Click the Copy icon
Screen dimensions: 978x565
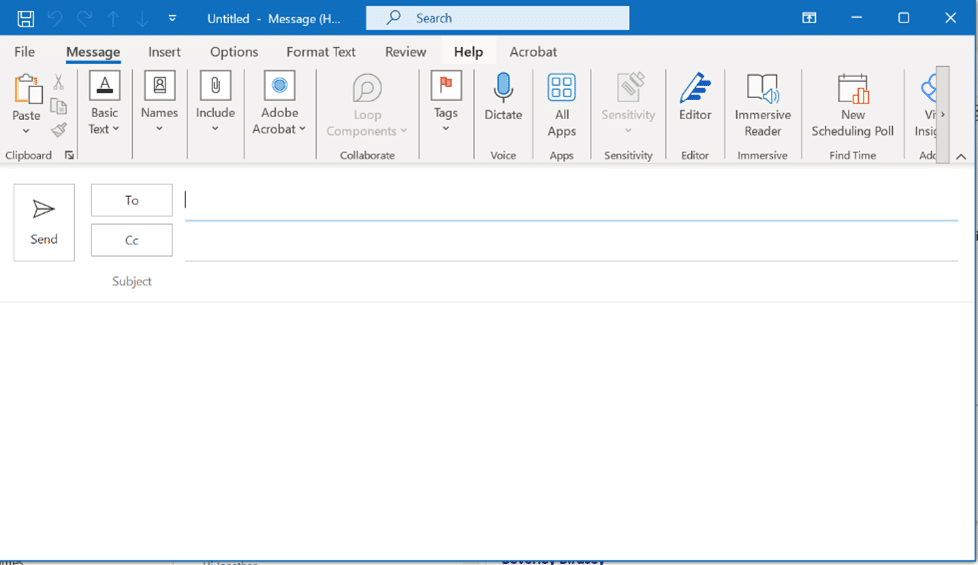(59, 107)
